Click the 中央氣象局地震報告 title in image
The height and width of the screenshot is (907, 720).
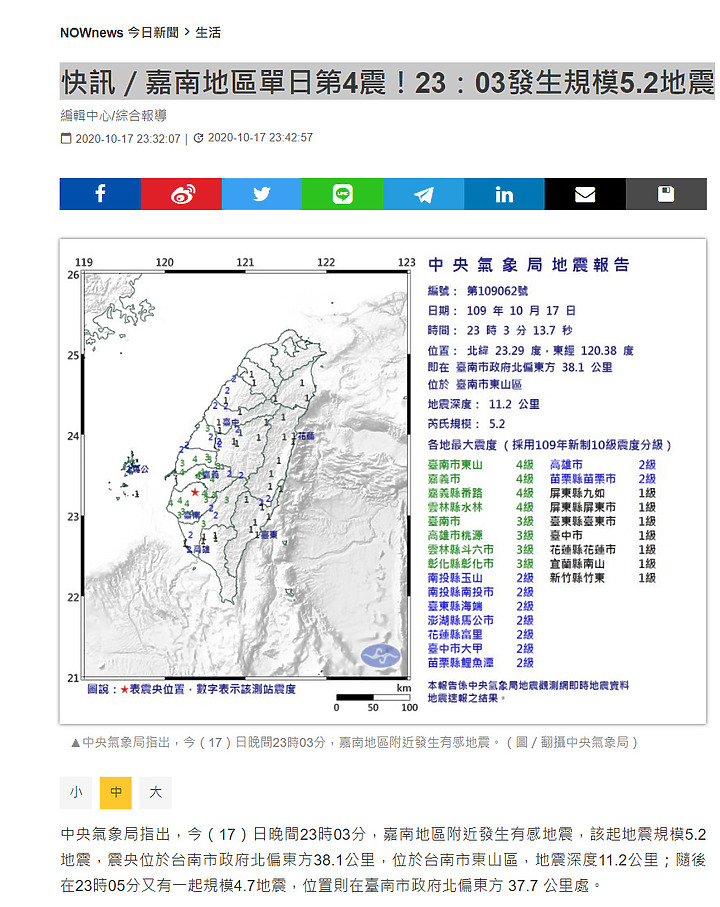click(529, 265)
